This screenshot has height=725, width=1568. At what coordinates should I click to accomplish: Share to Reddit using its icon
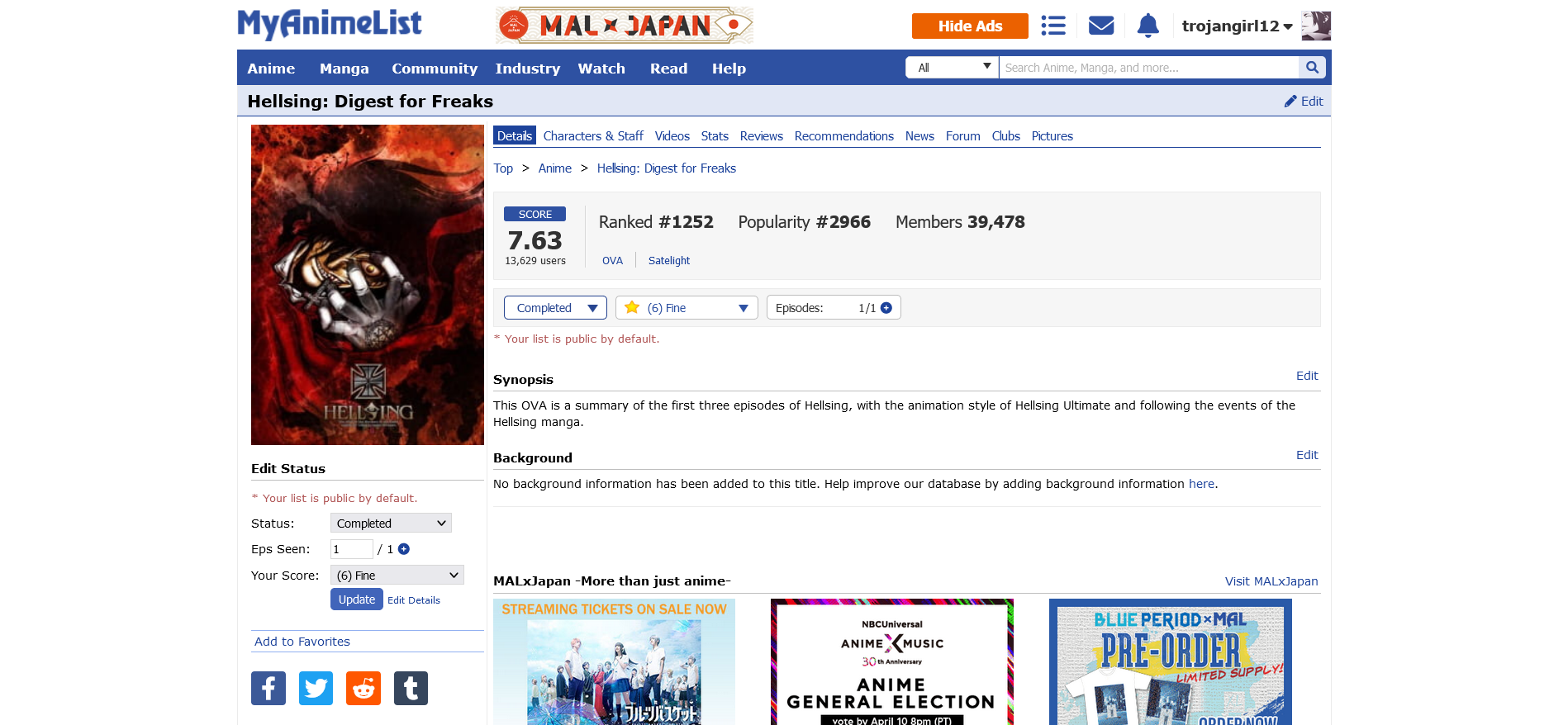[363, 688]
